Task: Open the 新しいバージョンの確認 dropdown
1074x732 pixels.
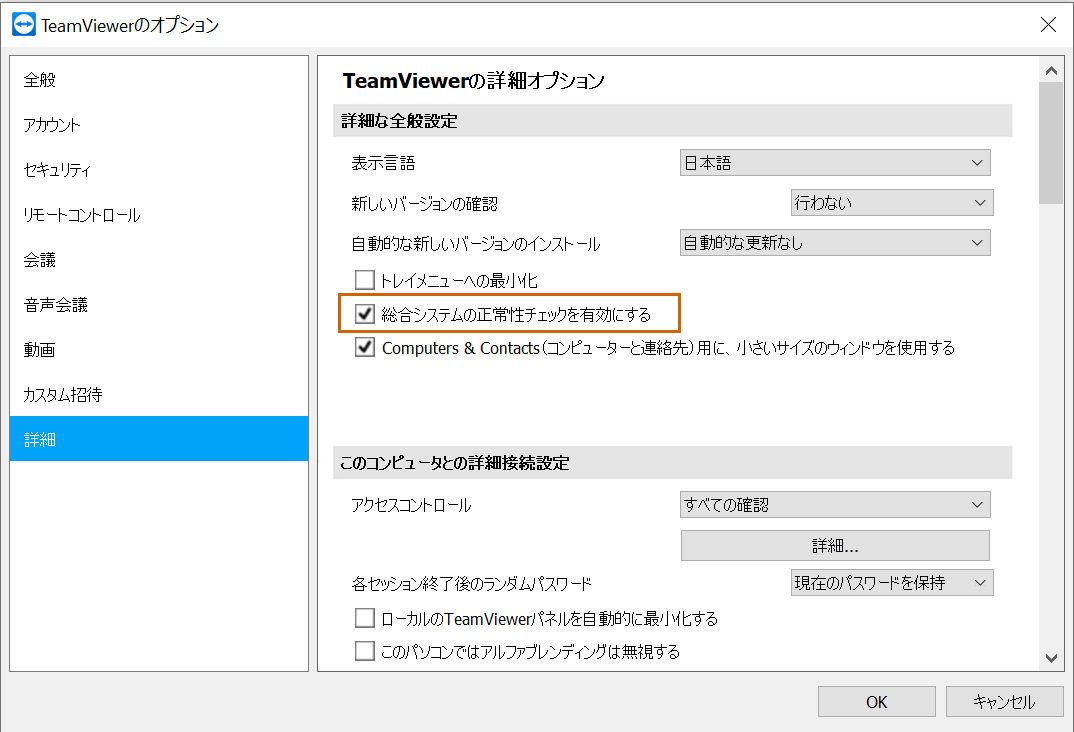Action: tap(892, 203)
